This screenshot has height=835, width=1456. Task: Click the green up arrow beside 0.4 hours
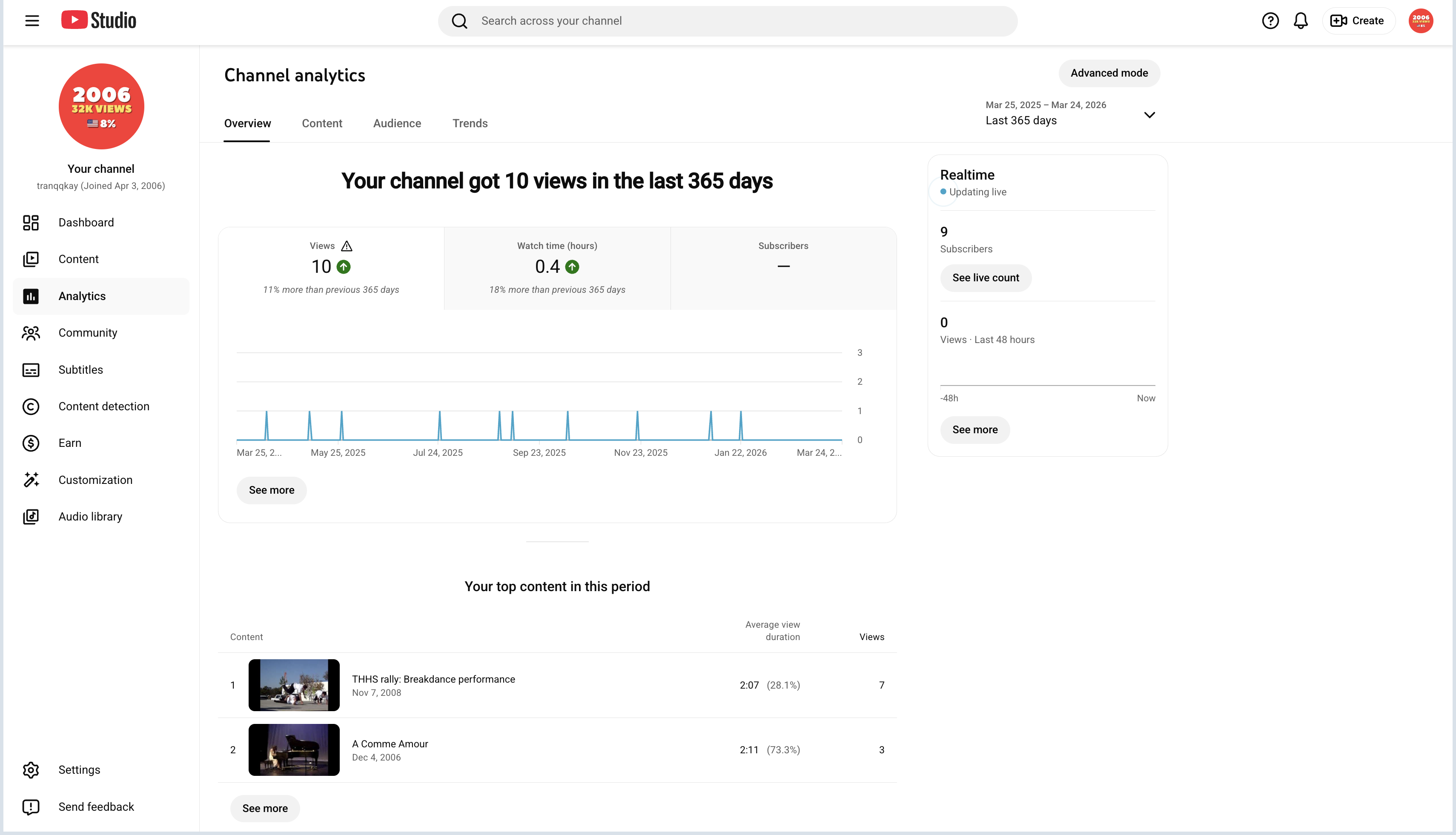tap(572, 267)
